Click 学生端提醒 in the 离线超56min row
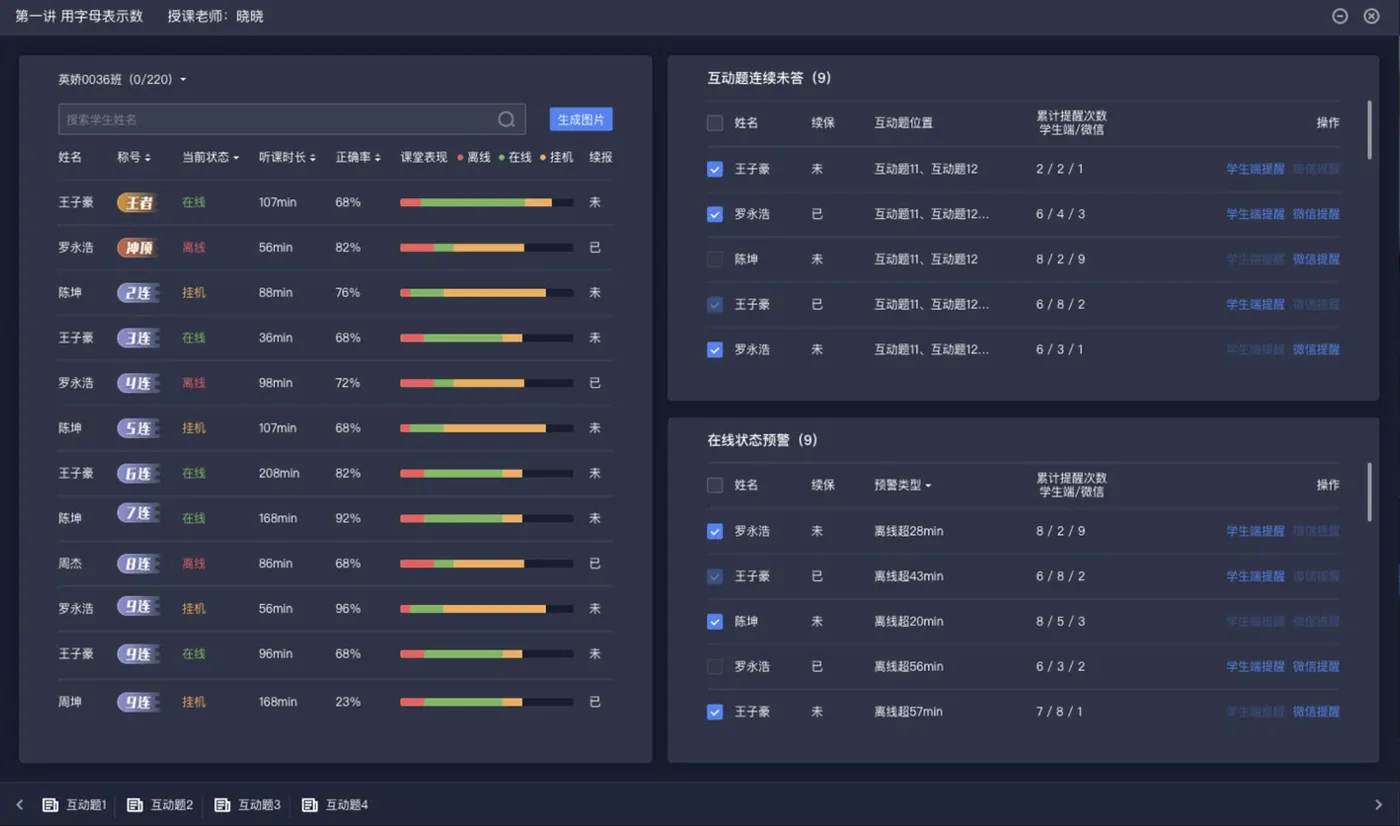 tap(1255, 666)
